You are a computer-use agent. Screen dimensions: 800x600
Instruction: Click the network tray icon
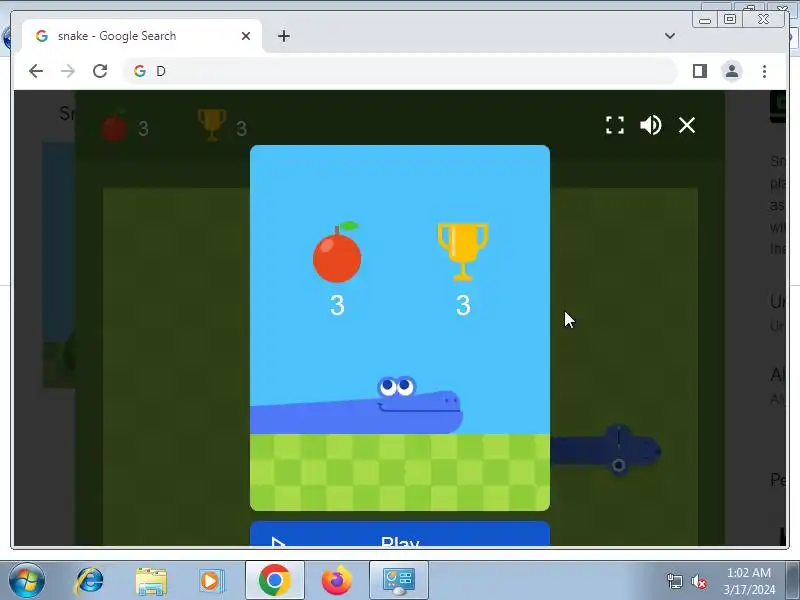674,582
